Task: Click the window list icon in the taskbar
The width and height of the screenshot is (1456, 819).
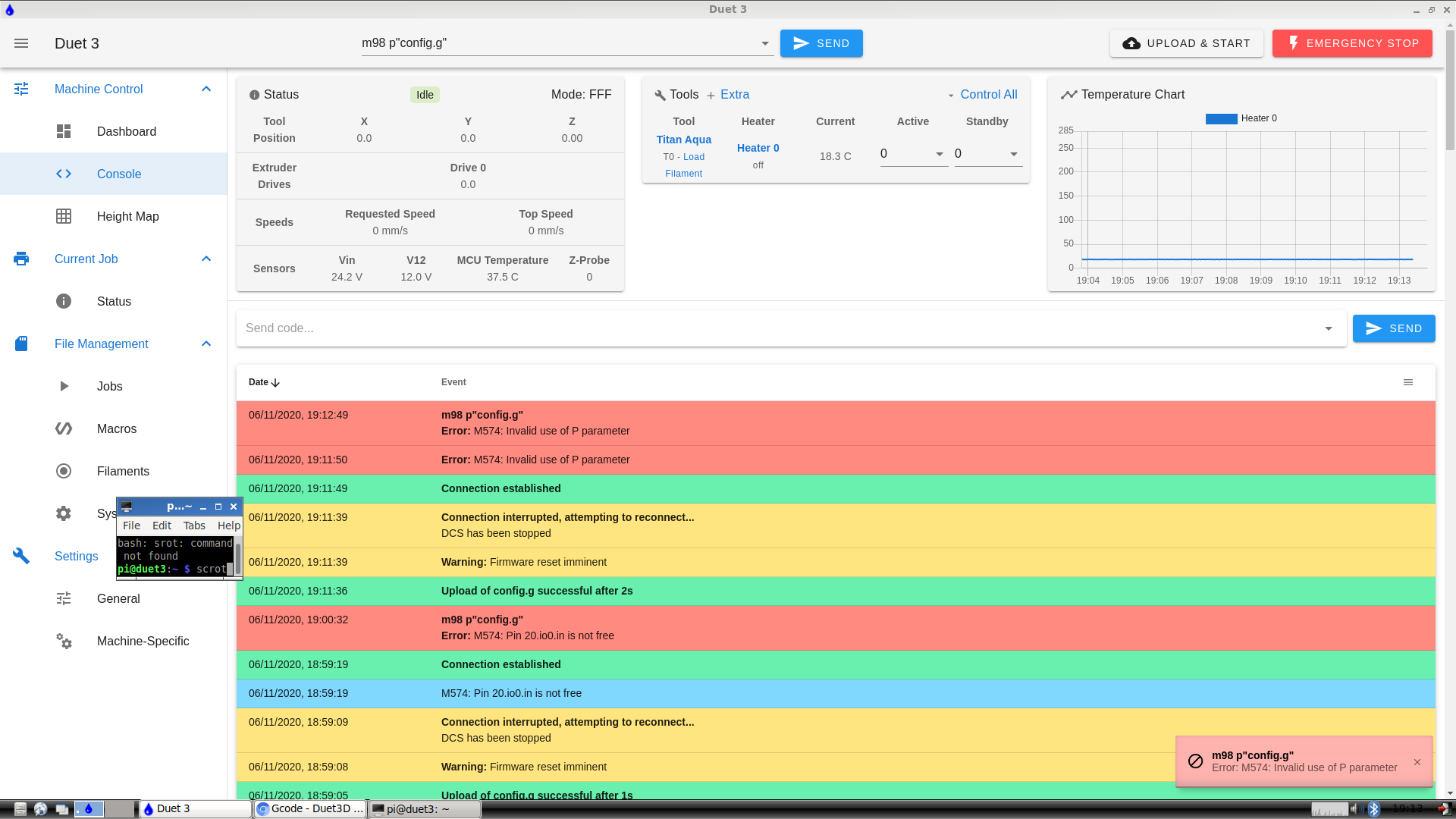Action: coord(61,809)
